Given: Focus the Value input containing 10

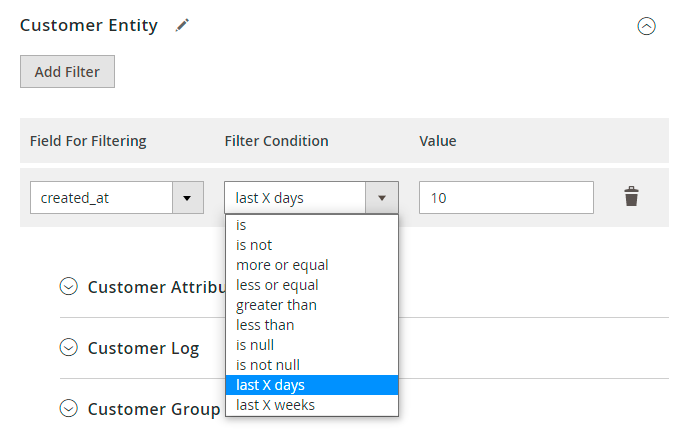Looking at the screenshot, I should click(506, 198).
